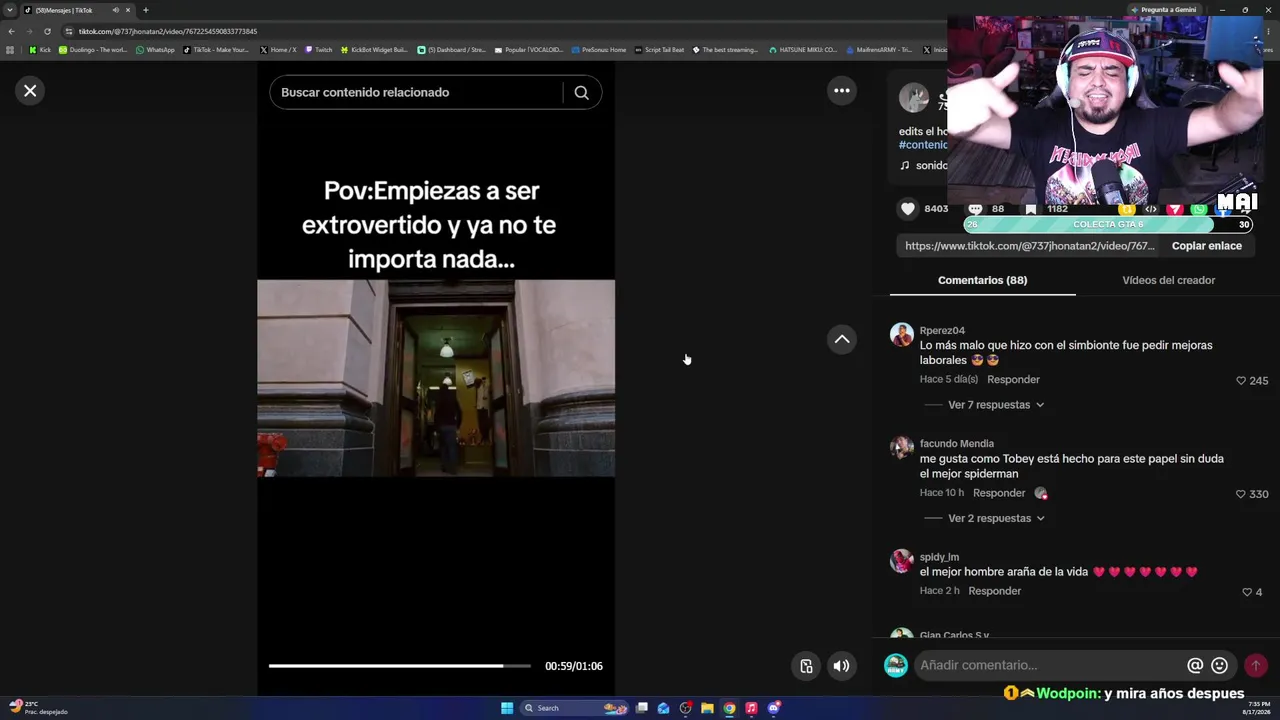This screenshot has width=1280, height=720.
Task: Click the video frame to pause
Action: pyautogui.click(x=436, y=378)
